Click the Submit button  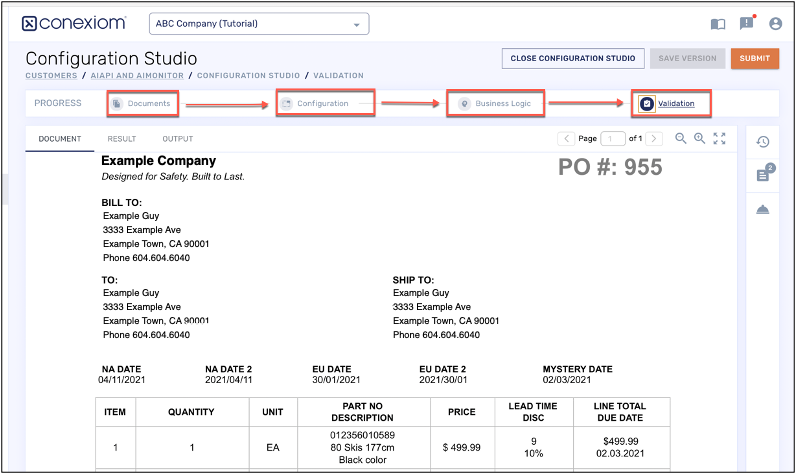(754, 58)
